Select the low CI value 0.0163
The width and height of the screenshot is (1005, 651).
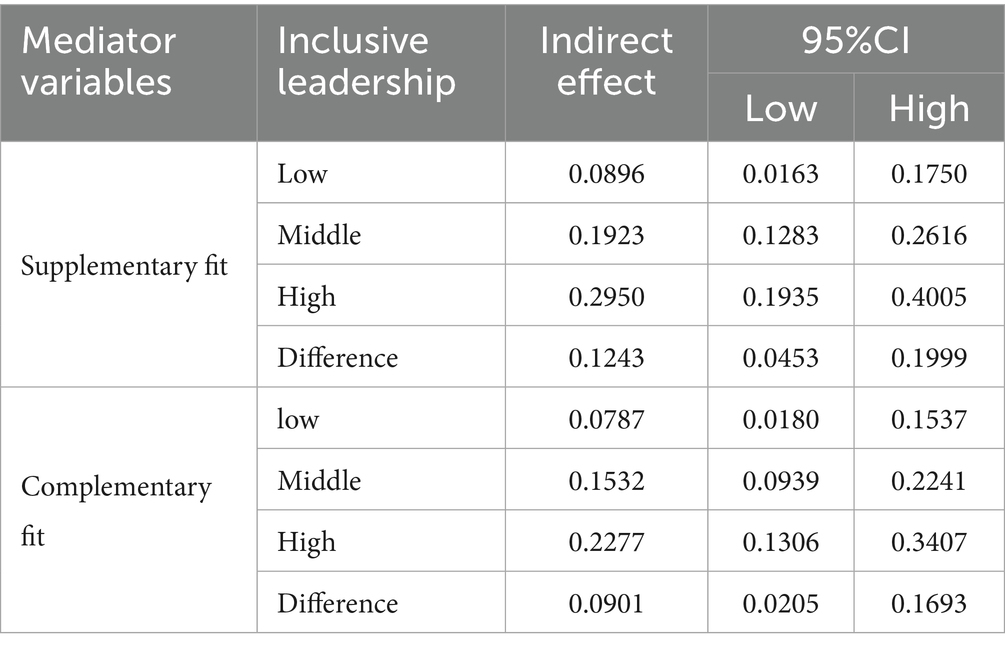(x=781, y=173)
